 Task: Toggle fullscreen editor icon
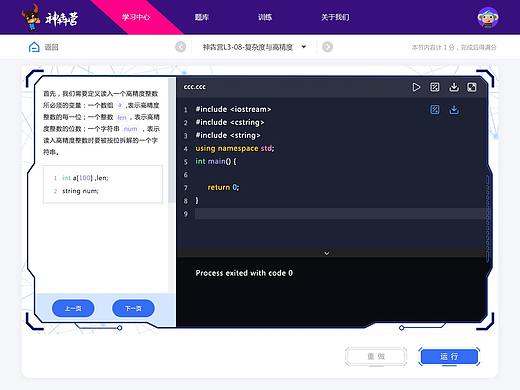472,87
